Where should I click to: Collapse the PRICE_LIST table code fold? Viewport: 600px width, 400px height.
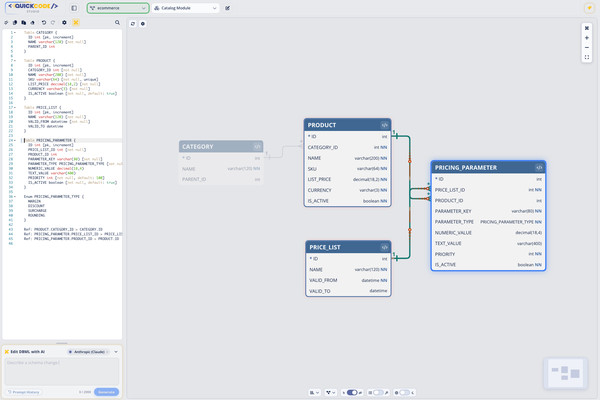pos(15,108)
